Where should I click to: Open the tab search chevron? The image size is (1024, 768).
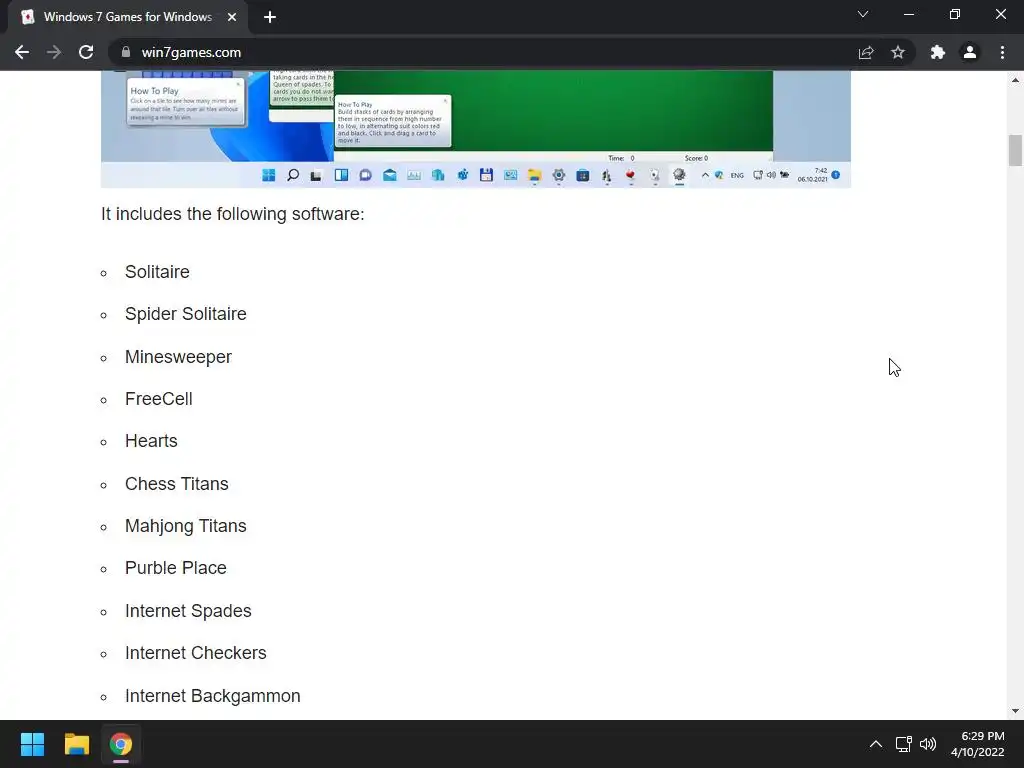863,14
